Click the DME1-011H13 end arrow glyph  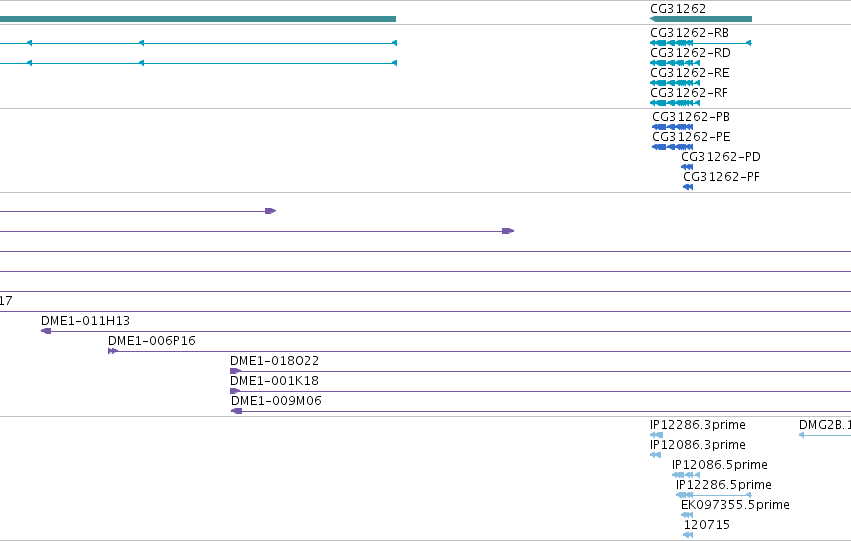(x=46, y=331)
